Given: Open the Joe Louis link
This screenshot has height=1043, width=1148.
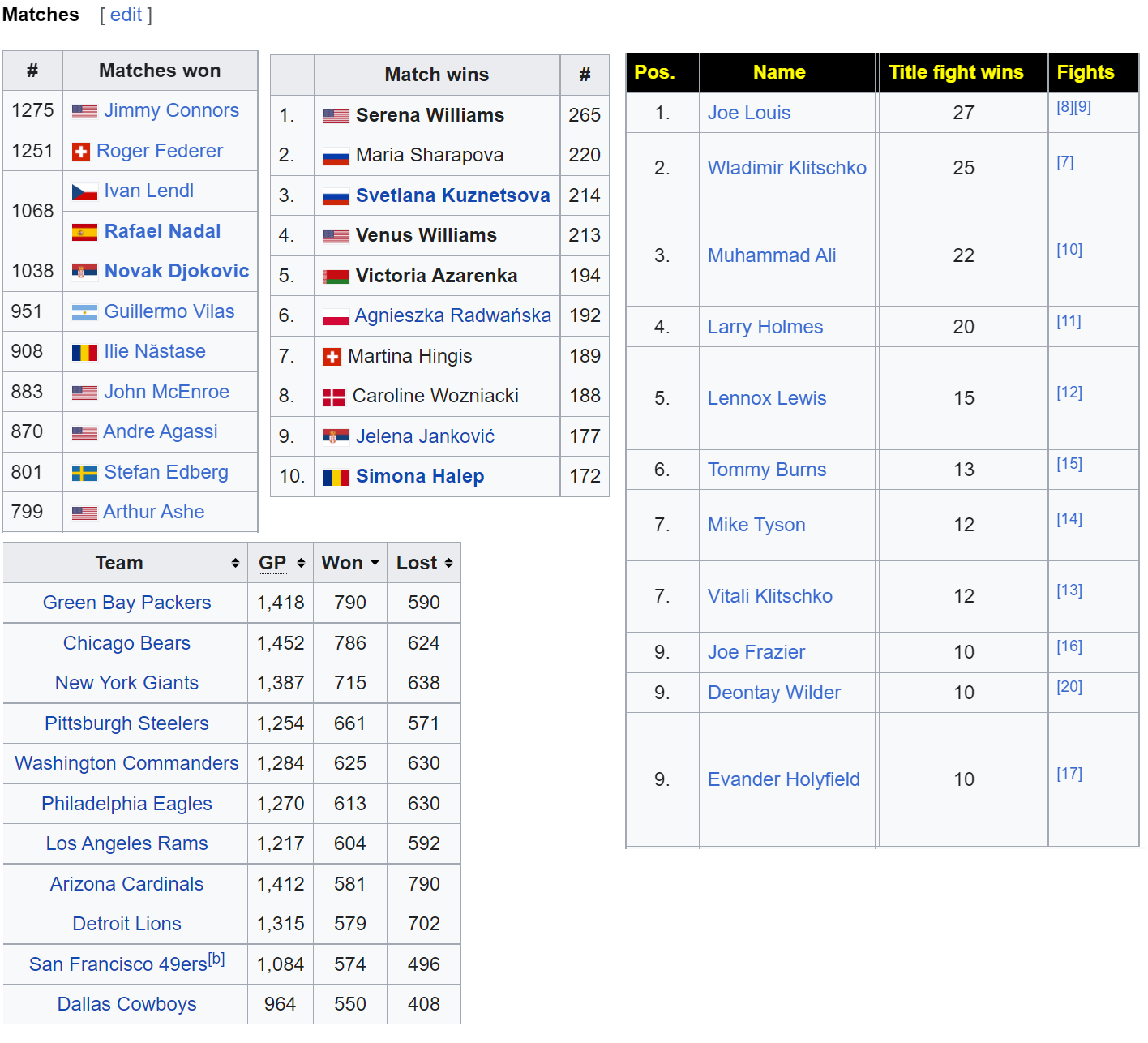Looking at the screenshot, I should [x=749, y=113].
